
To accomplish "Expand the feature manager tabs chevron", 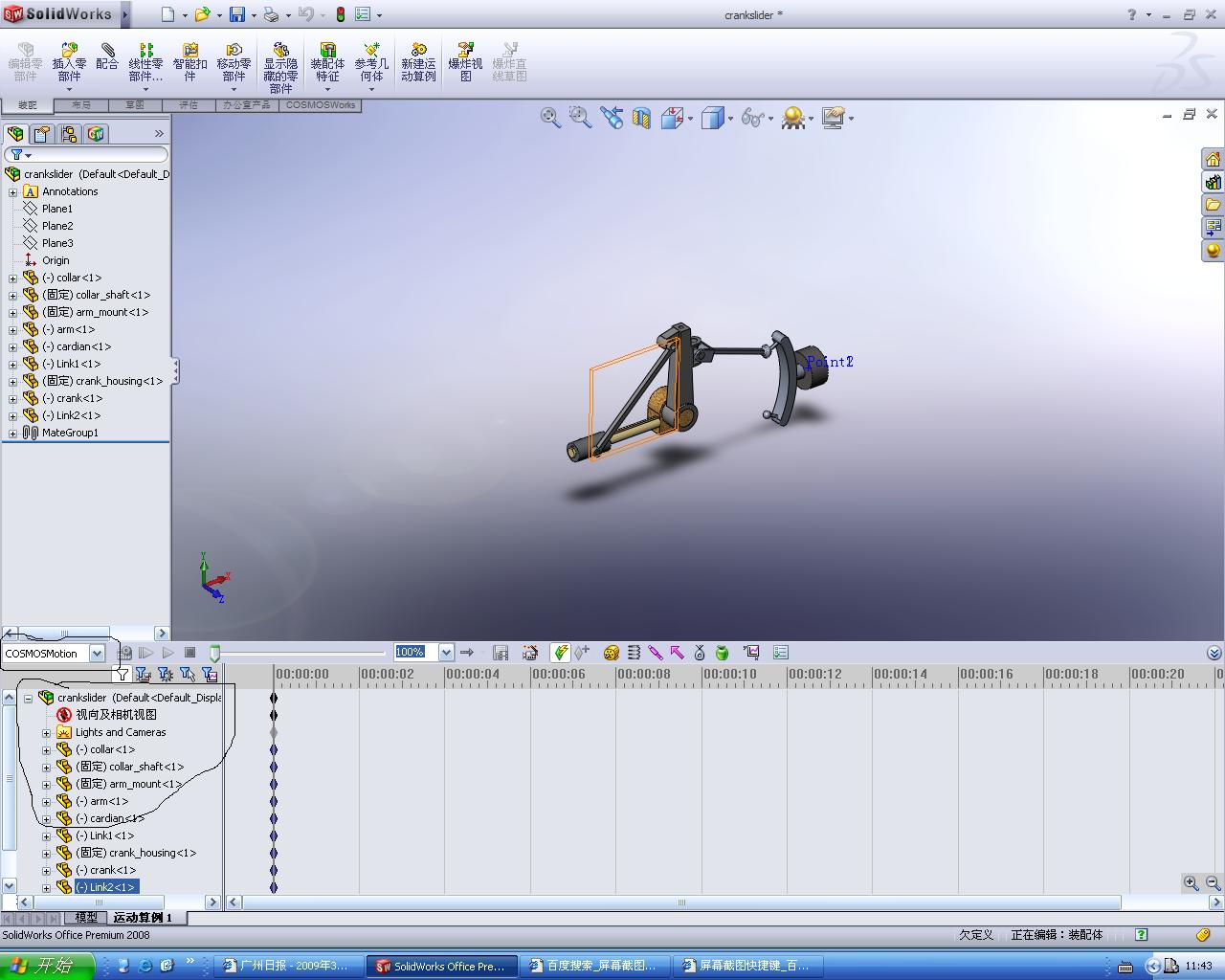I will tap(159, 134).
